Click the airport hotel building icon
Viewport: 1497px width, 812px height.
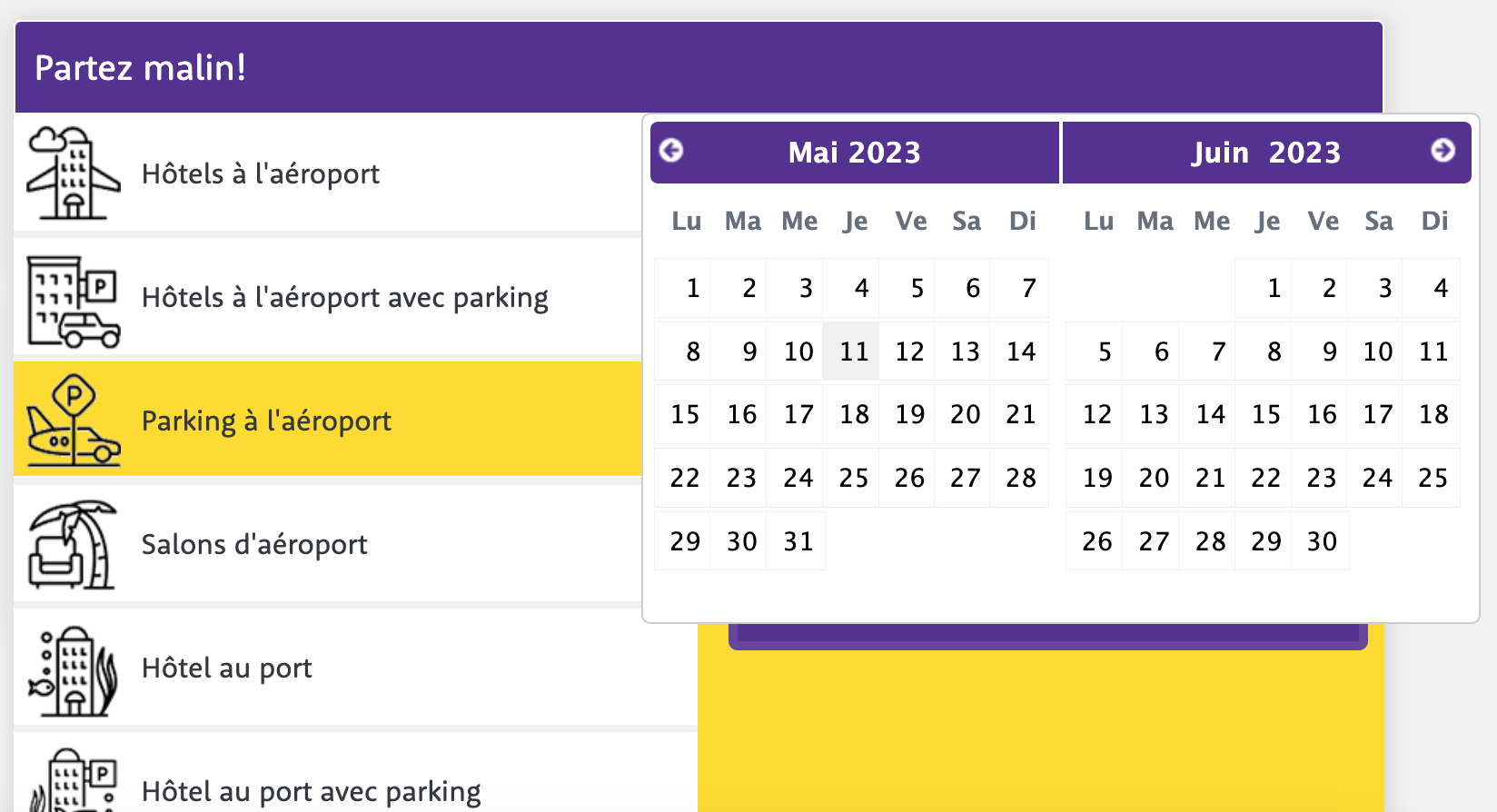click(73, 173)
